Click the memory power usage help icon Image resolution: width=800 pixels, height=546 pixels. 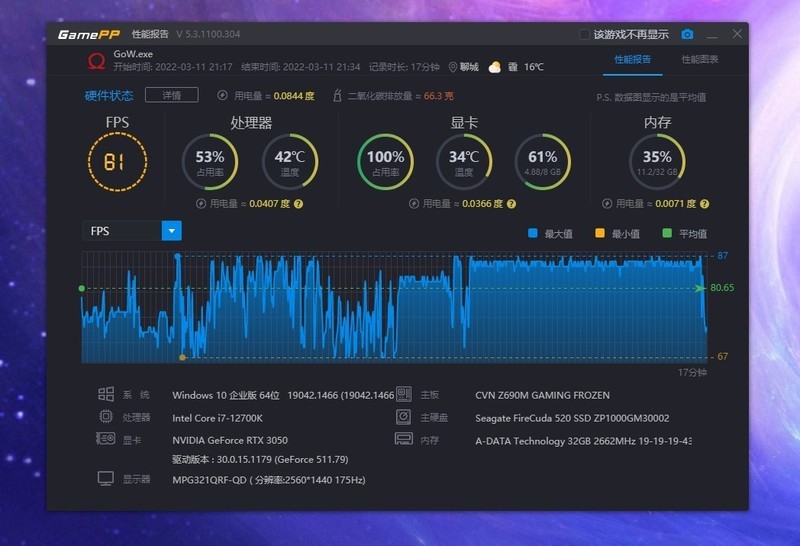tap(704, 204)
